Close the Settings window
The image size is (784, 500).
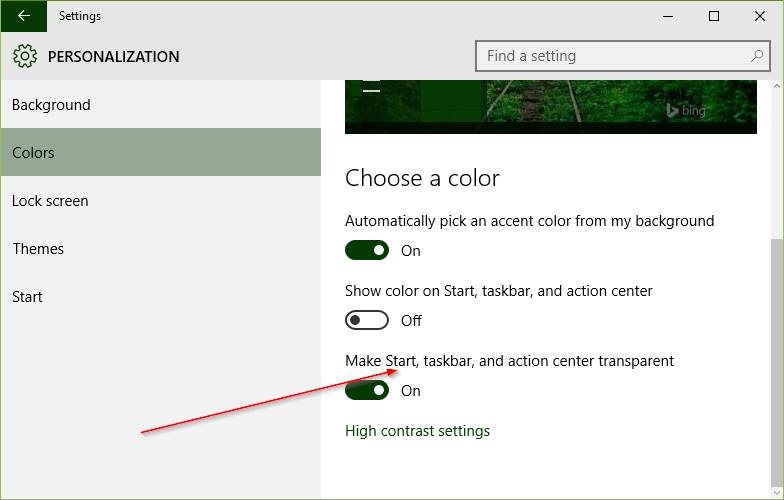(x=759, y=16)
